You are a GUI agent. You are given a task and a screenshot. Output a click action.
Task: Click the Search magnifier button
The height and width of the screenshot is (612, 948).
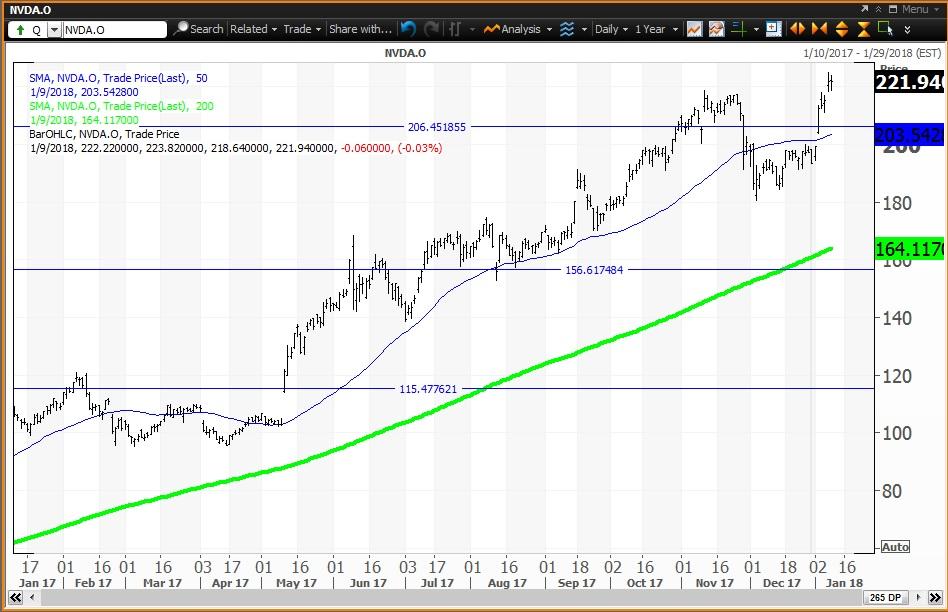pos(198,28)
